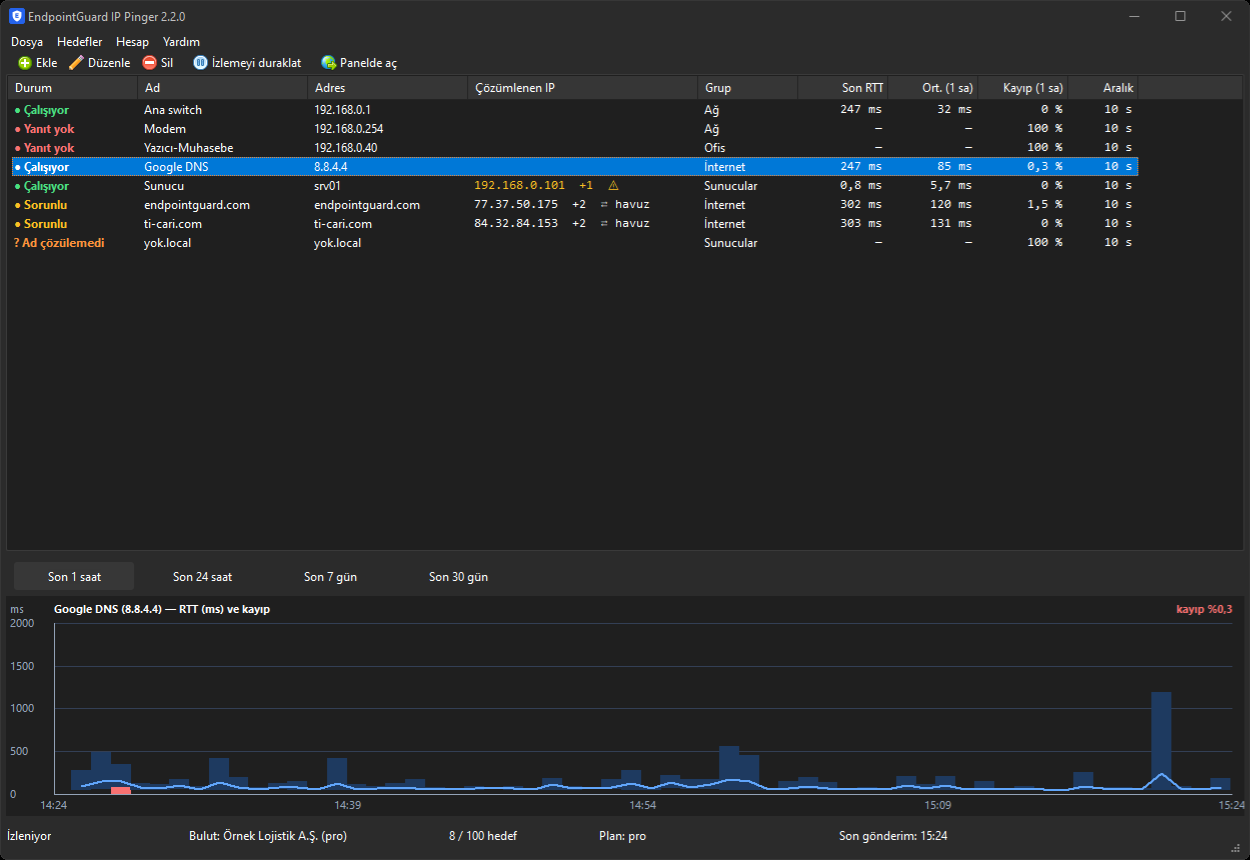The height and width of the screenshot is (860, 1250).
Task: Click resolved IP 84.32.84.153
Action: click(516, 224)
